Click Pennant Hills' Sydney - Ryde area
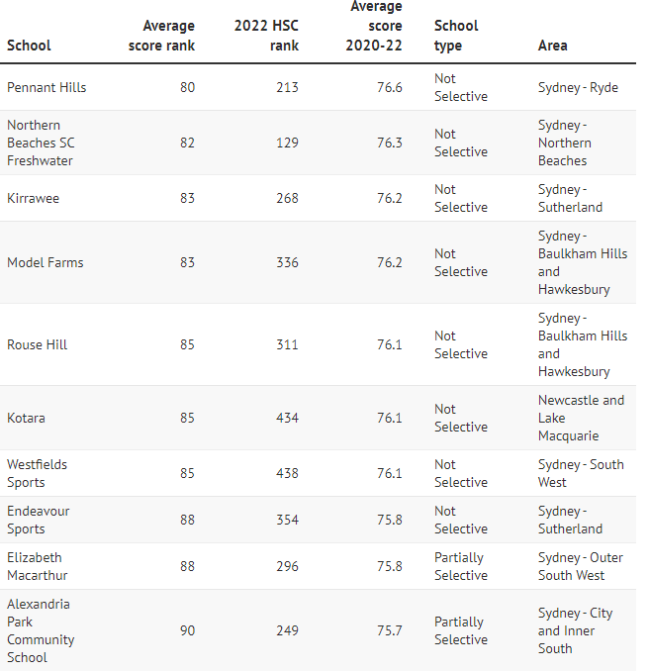Image resolution: width=650 pixels, height=671 pixels. click(578, 87)
